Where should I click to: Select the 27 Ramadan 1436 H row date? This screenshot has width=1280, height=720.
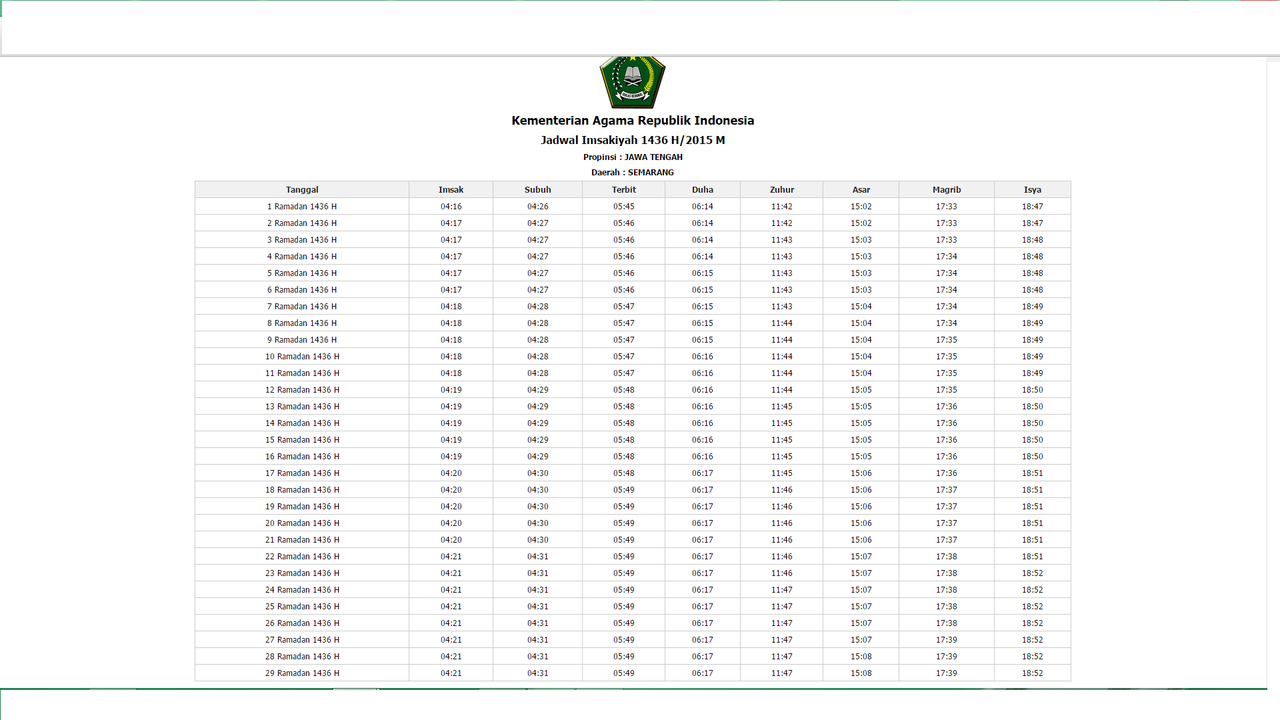(302, 640)
